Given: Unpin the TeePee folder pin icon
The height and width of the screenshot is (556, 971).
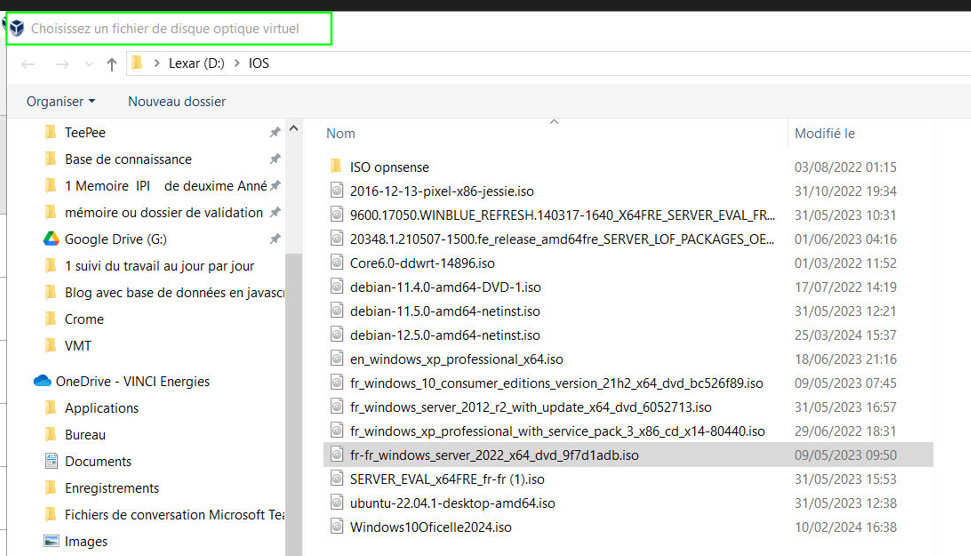Looking at the screenshot, I should pos(275,133).
